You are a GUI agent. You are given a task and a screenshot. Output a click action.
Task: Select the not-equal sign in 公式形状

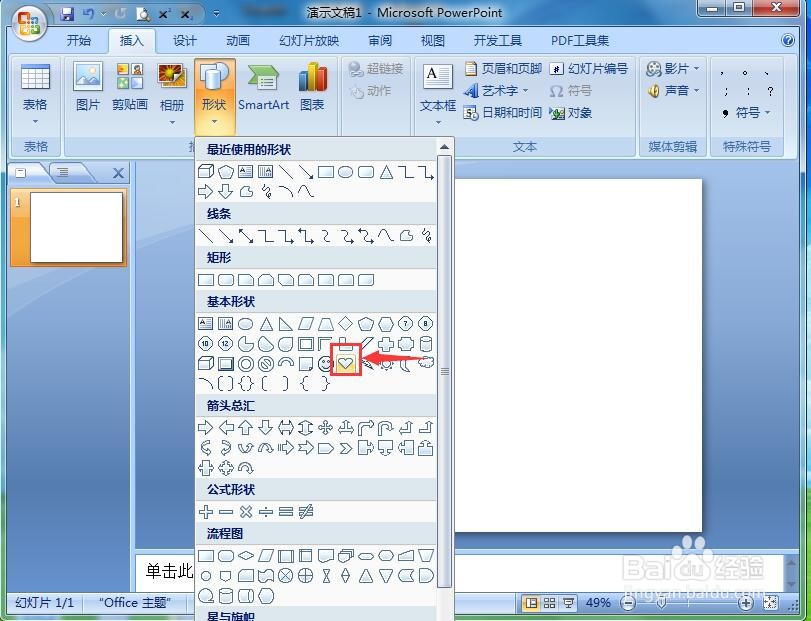tap(306, 512)
